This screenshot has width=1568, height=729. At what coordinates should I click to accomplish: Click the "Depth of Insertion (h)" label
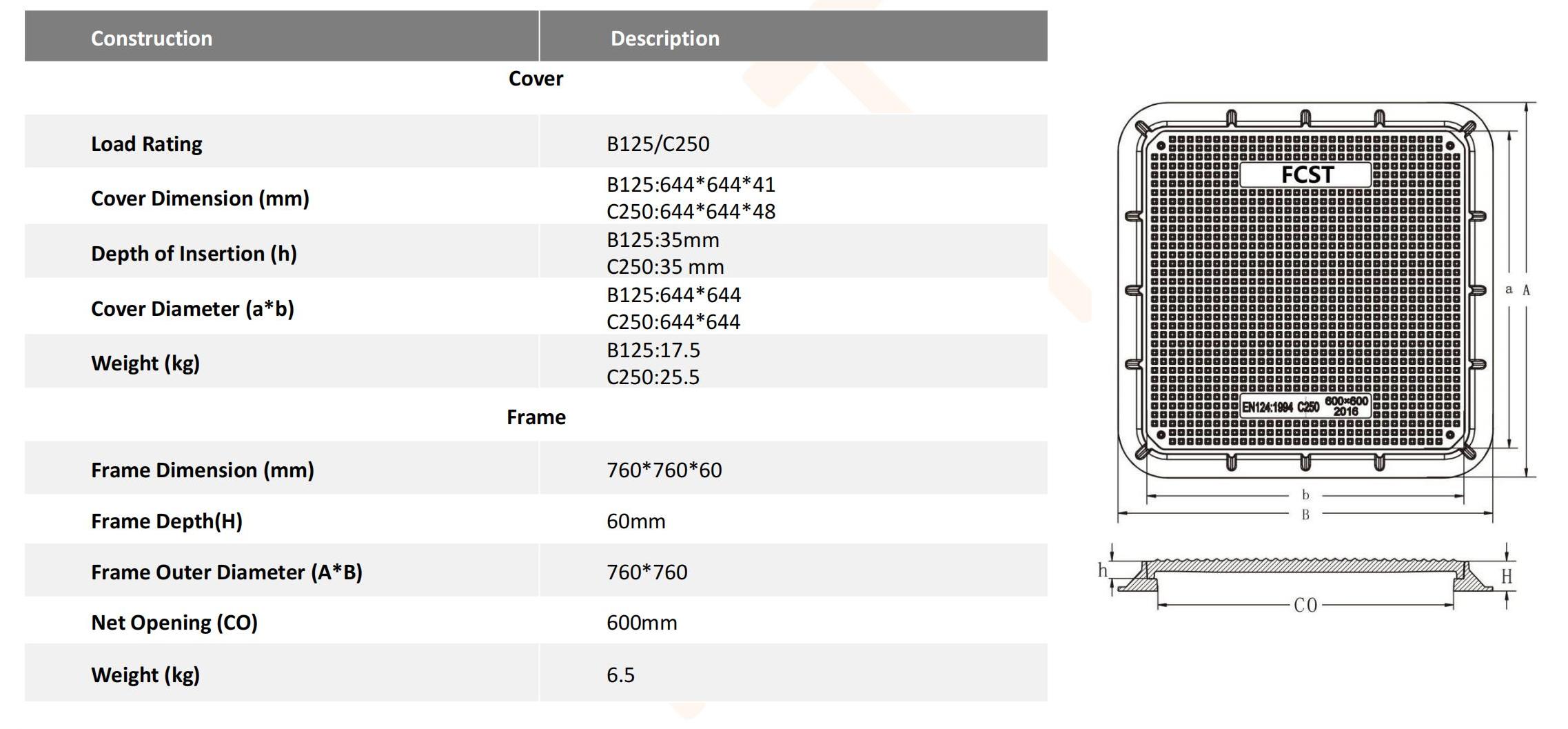pyautogui.click(x=194, y=254)
